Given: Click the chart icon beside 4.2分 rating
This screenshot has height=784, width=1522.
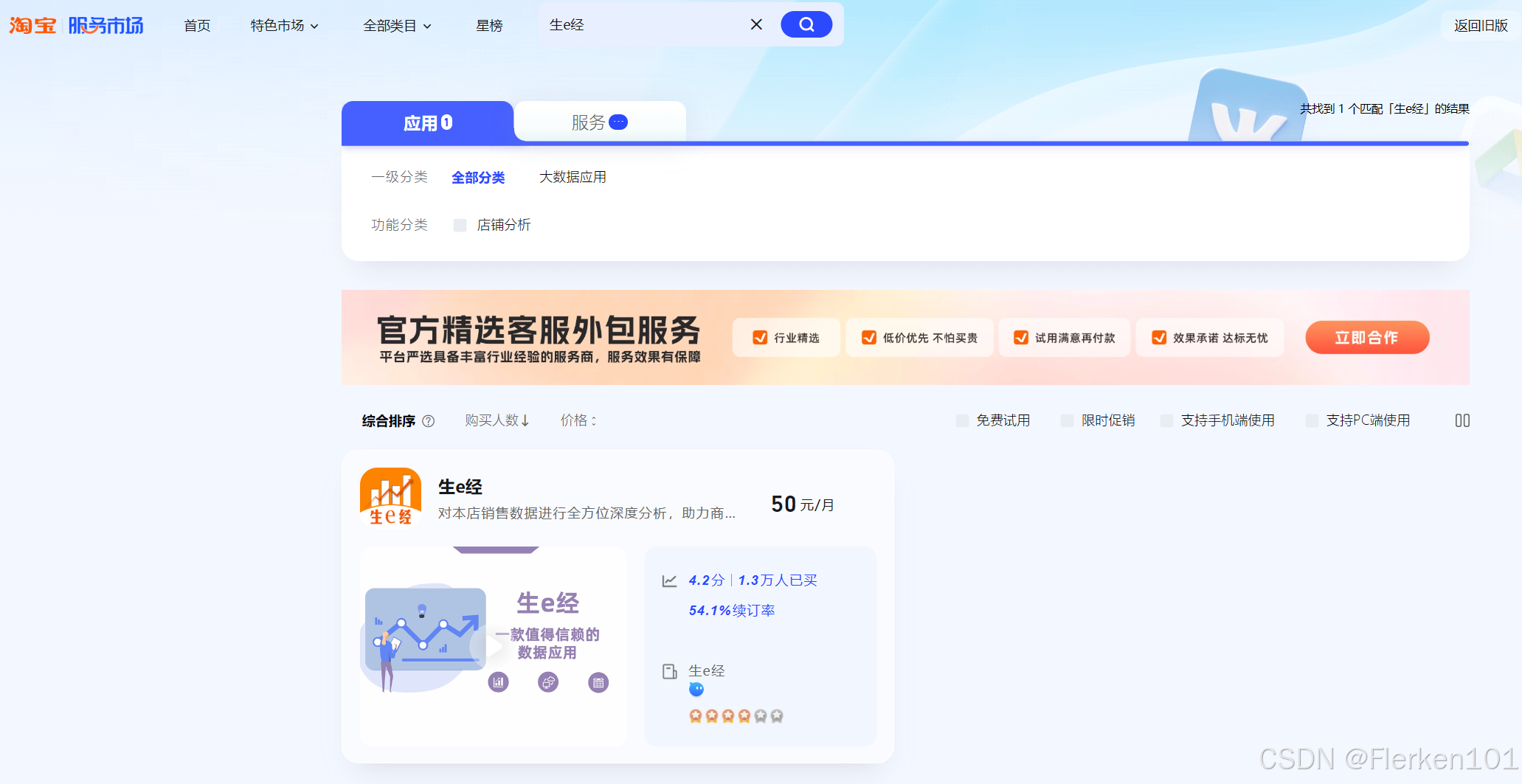Looking at the screenshot, I should 669,580.
